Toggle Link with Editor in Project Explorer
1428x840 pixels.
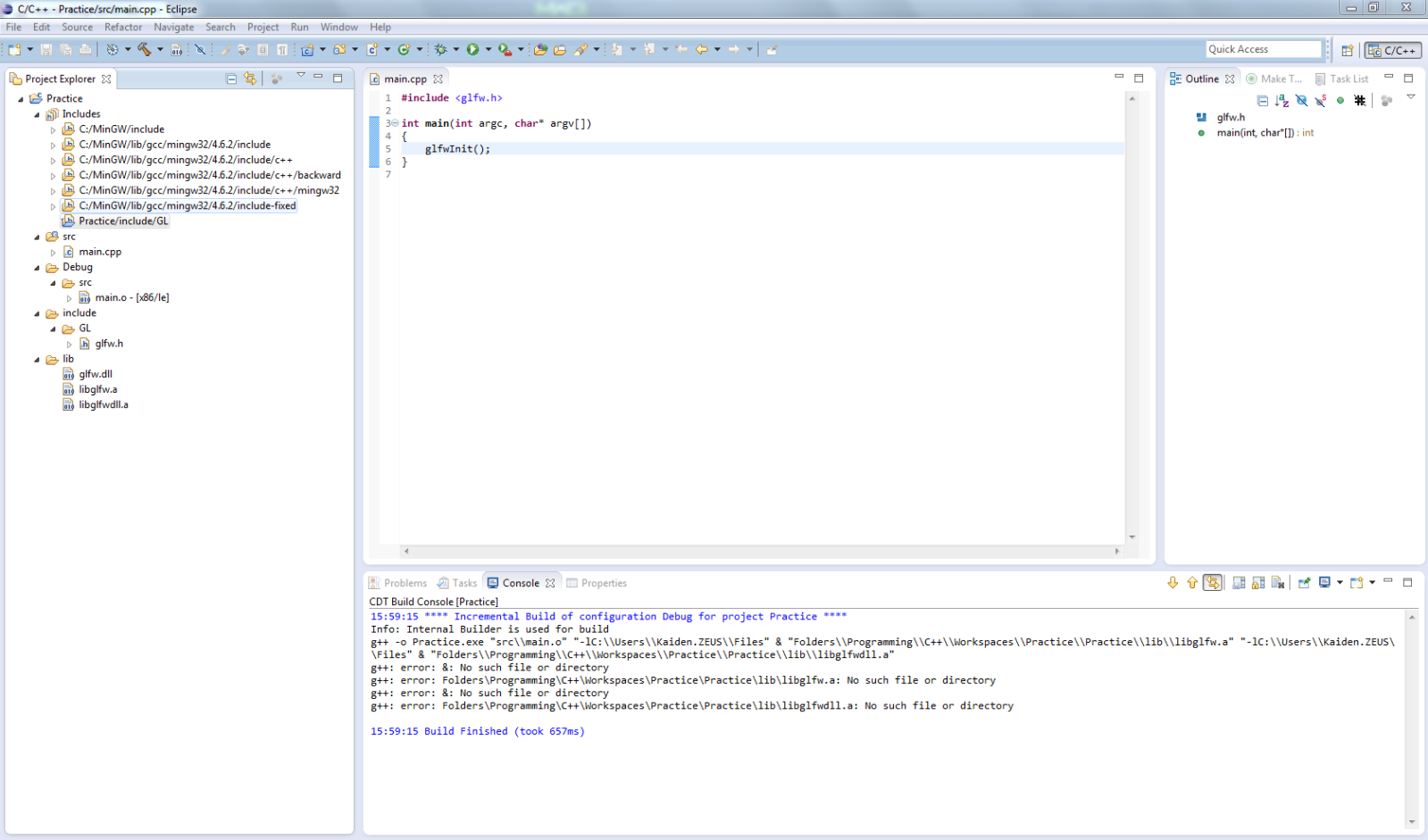click(x=251, y=79)
